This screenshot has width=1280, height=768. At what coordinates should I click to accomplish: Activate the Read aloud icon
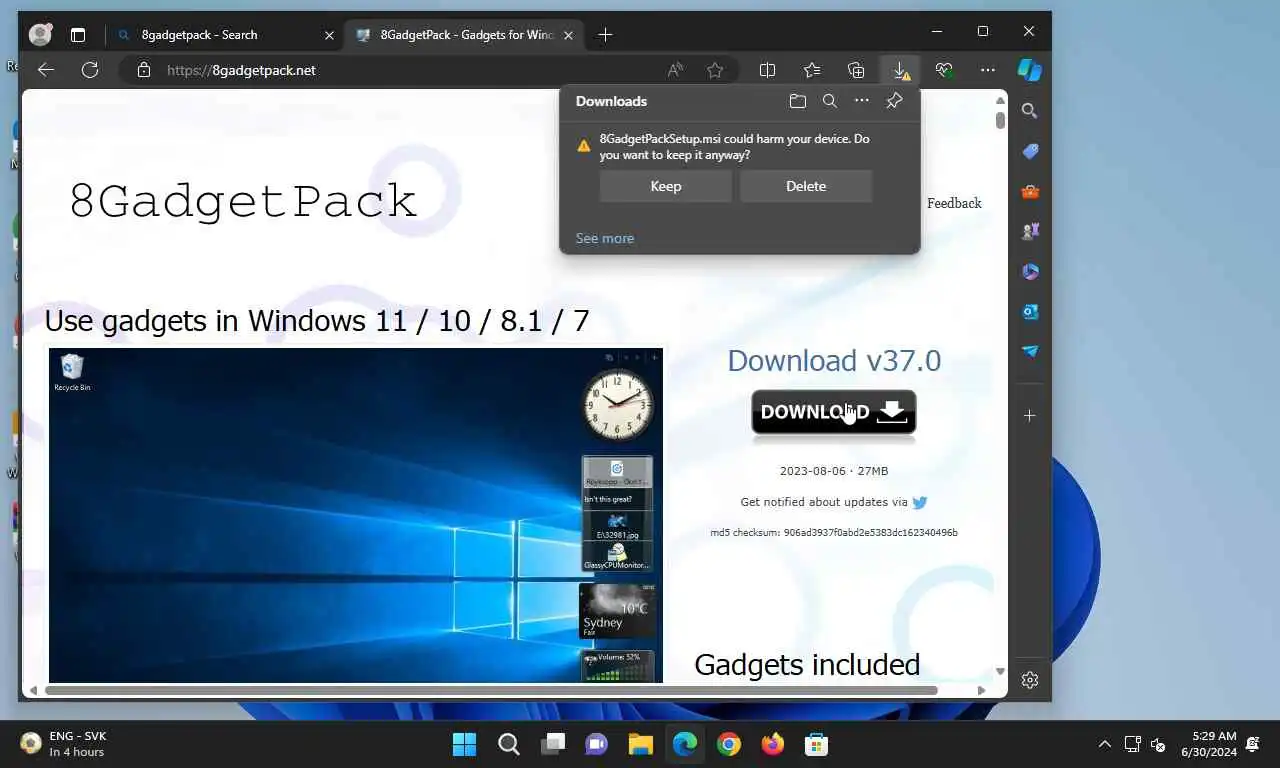[676, 70]
